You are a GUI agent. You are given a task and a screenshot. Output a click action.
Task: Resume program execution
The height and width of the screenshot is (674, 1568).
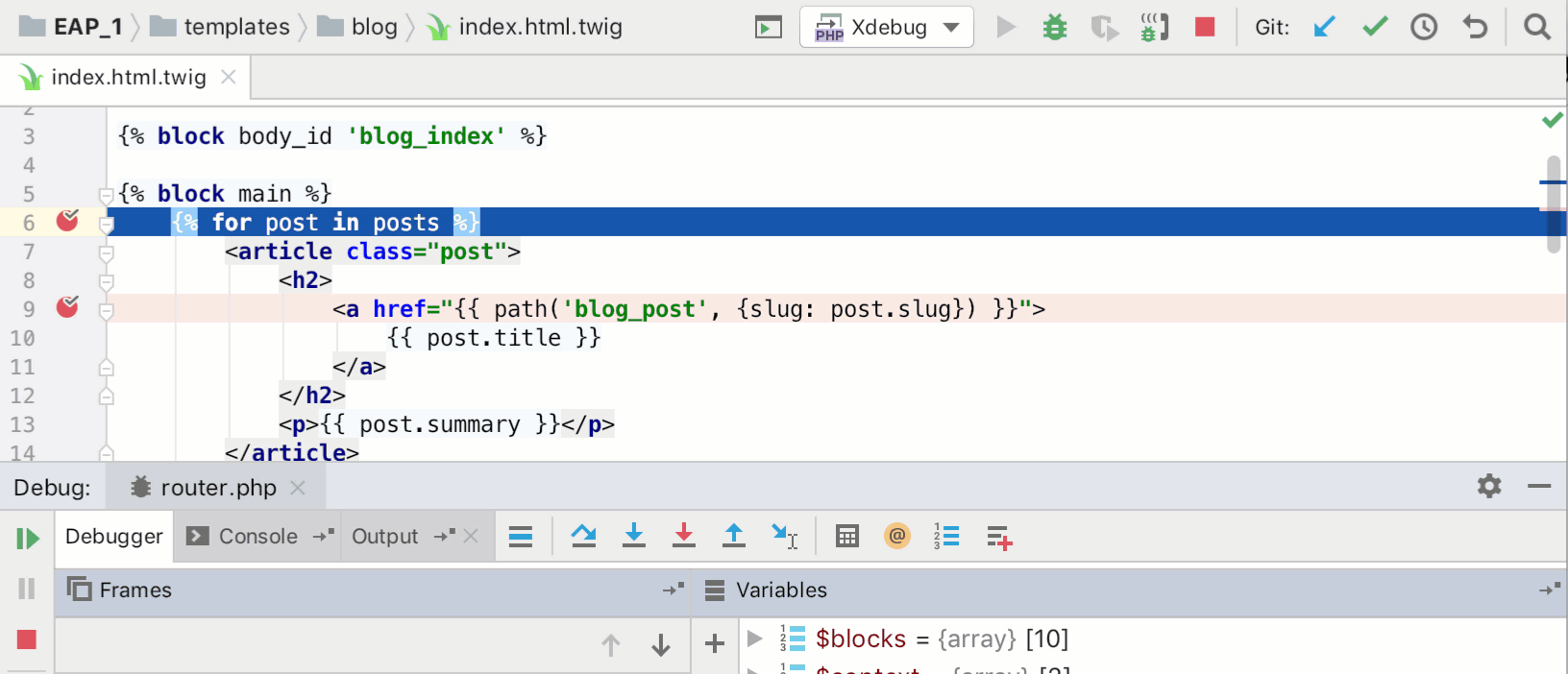pyautogui.click(x=27, y=538)
